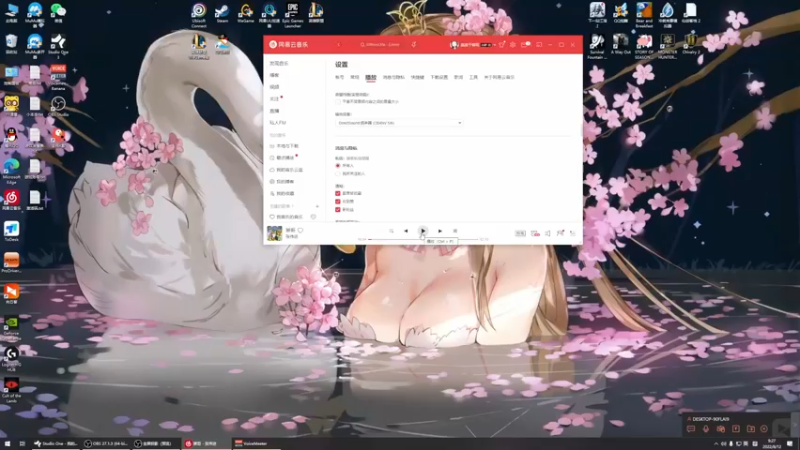Open 私人FM in the sidebar
Image resolution: width=800 pixels, height=450 pixels.
click(x=278, y=123)
